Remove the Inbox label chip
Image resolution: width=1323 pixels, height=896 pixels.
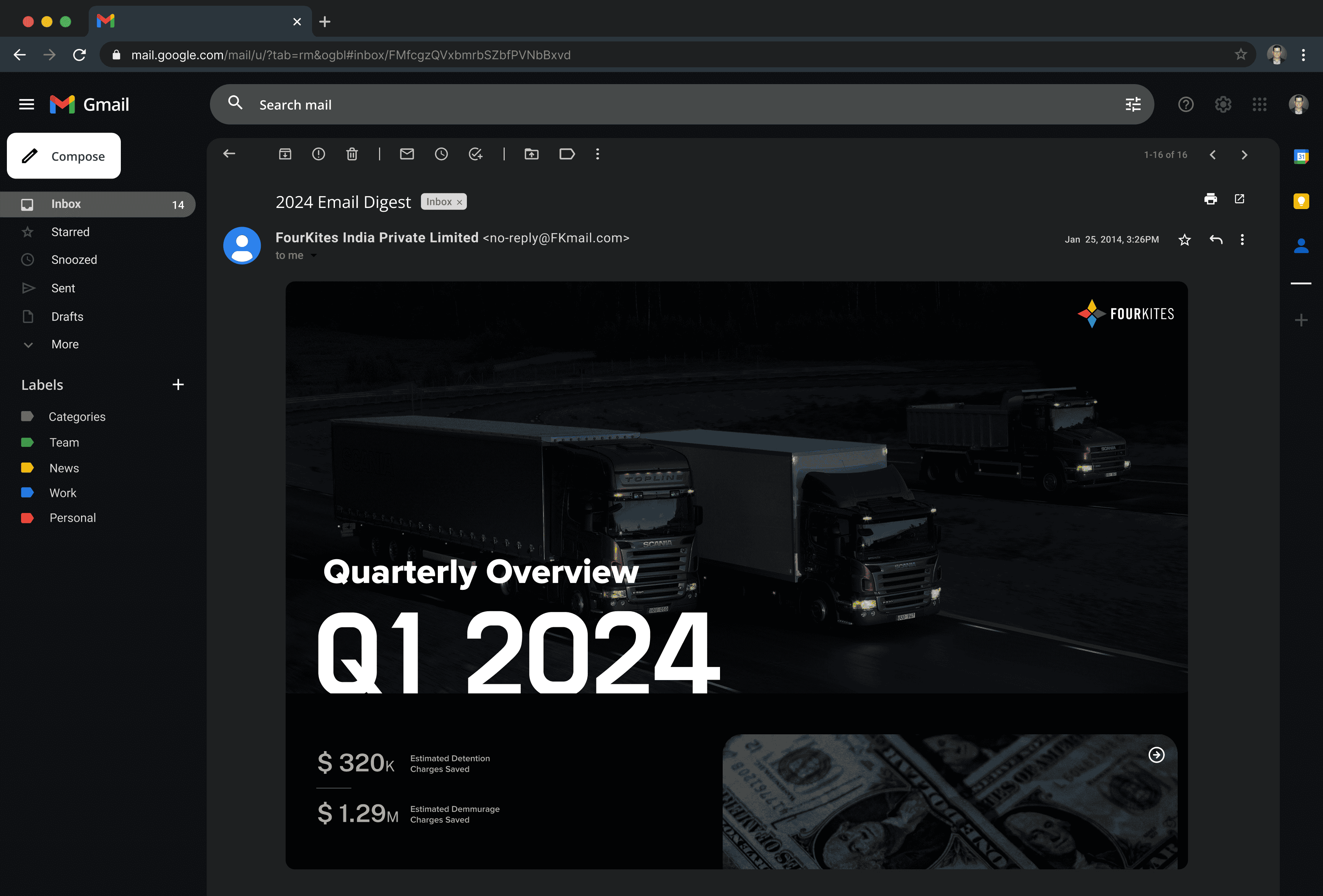click(x=459, y=202)
